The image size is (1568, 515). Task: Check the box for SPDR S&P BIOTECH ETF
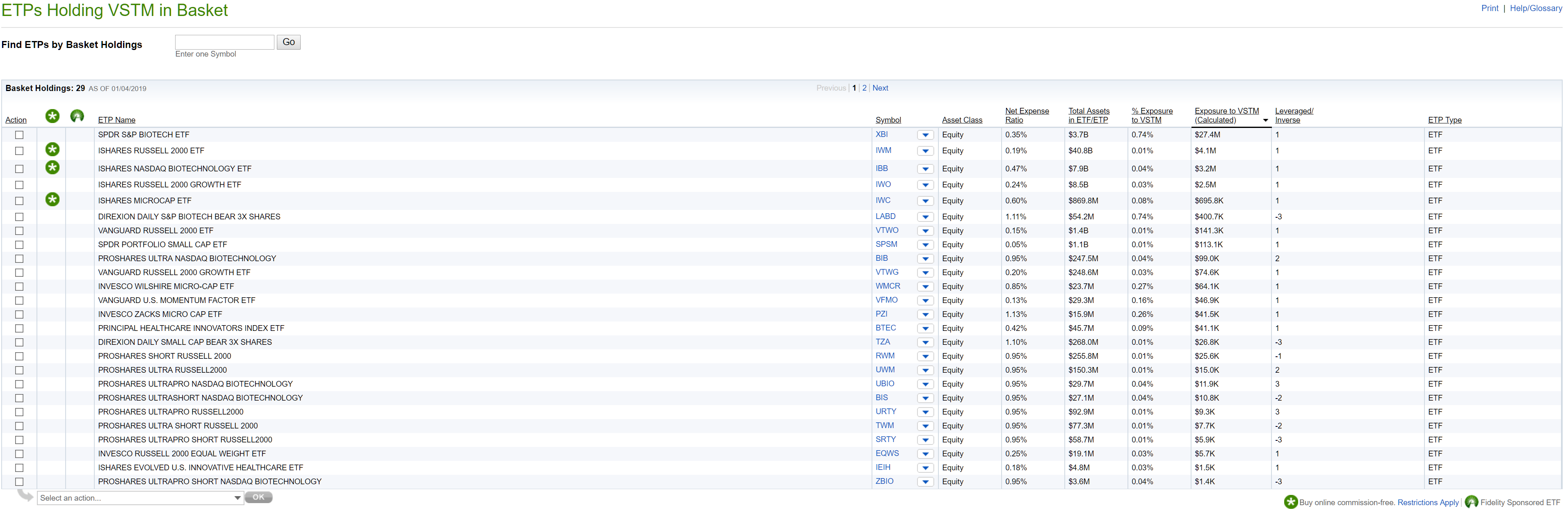click(19, 135)
